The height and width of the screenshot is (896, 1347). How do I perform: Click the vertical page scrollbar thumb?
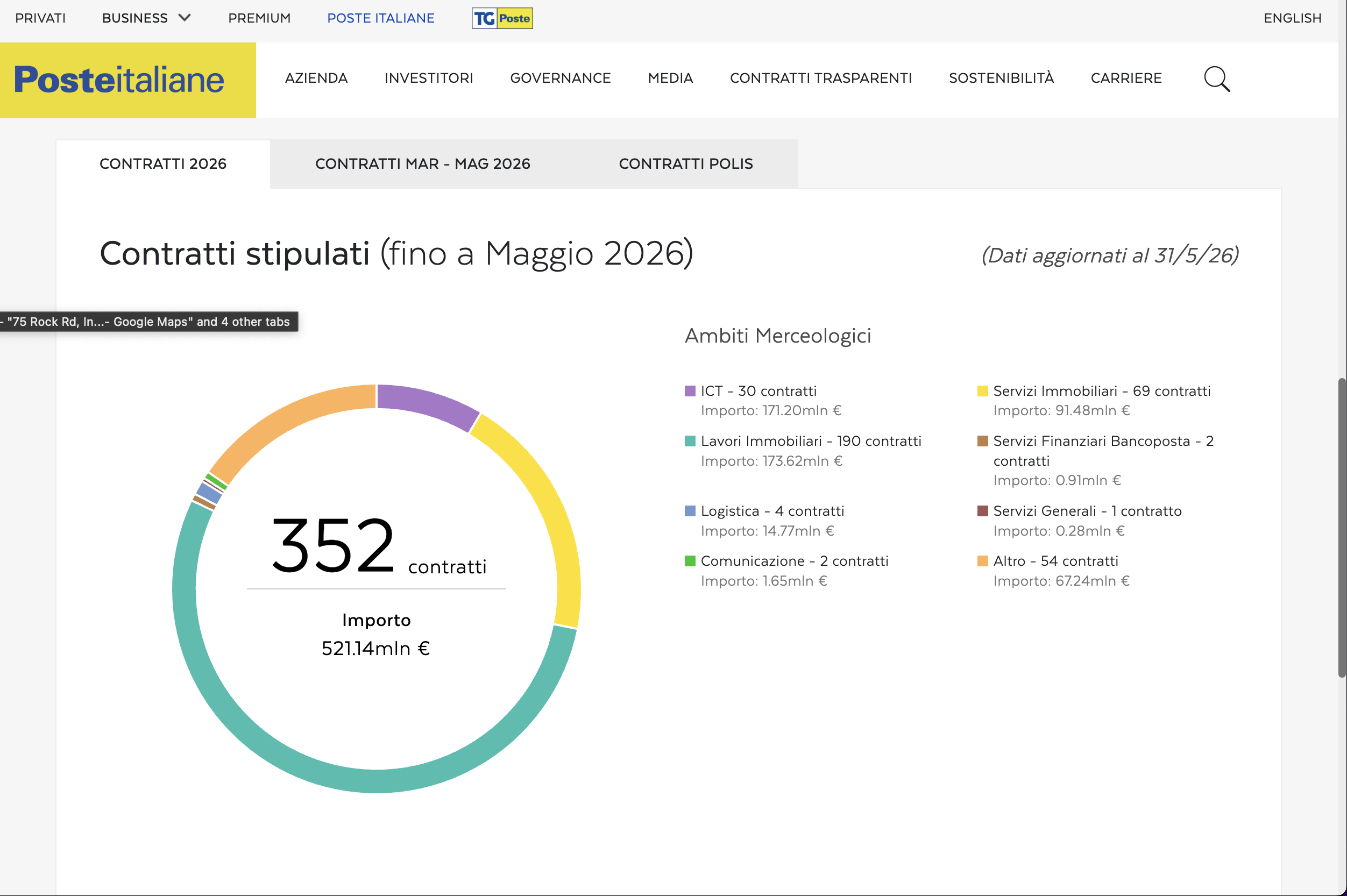coord(1341,528)
